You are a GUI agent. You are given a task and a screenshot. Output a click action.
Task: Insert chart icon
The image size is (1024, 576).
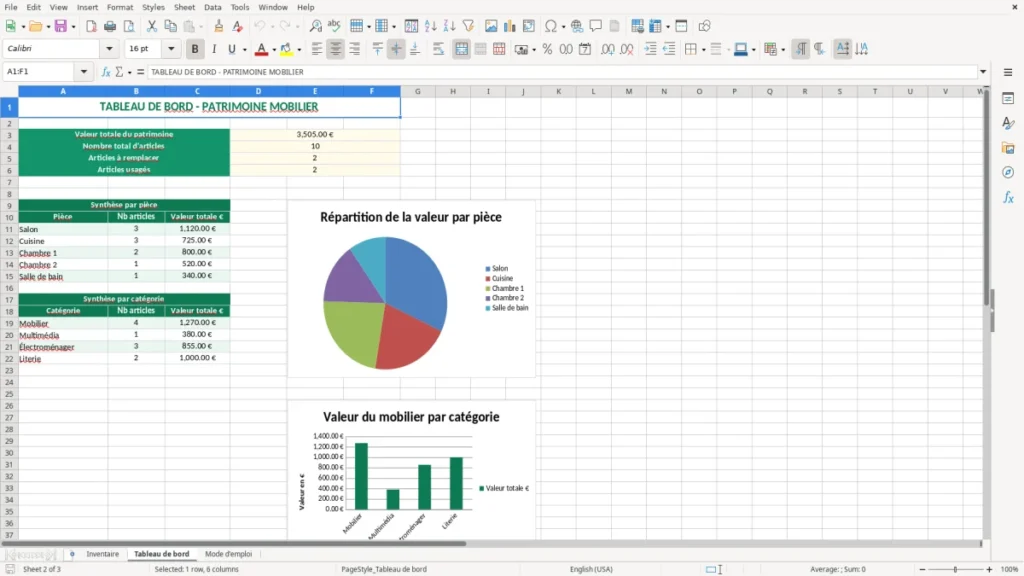510,26
